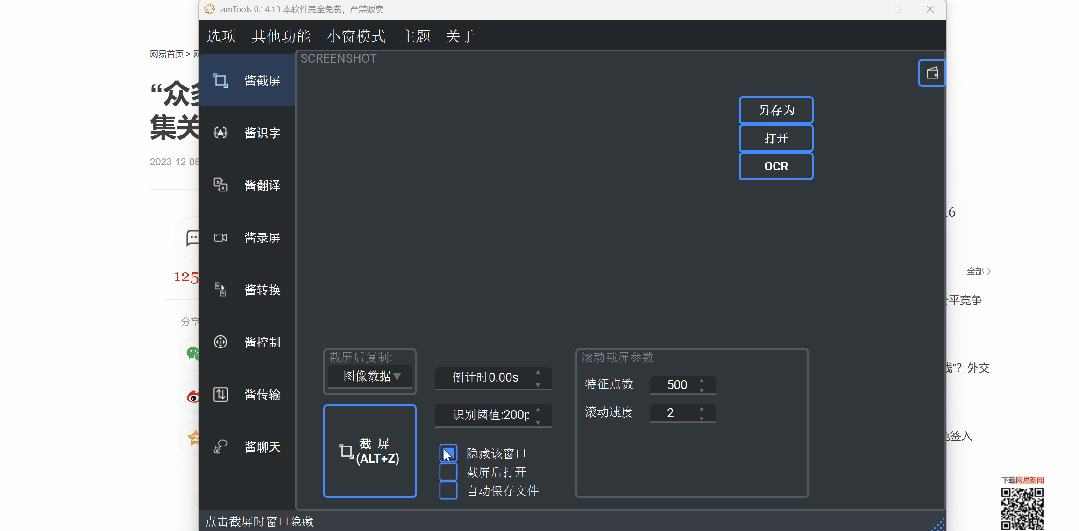Click the folder icon button at panel corner

coord(932,73)
